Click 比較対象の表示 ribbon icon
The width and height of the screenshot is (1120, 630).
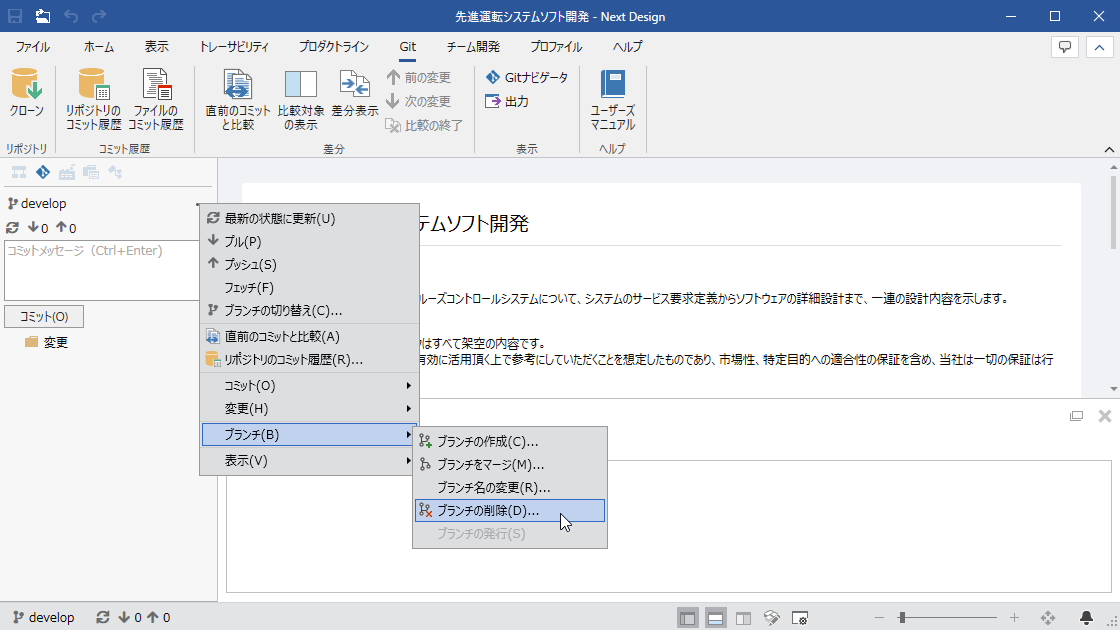[301, 99]
